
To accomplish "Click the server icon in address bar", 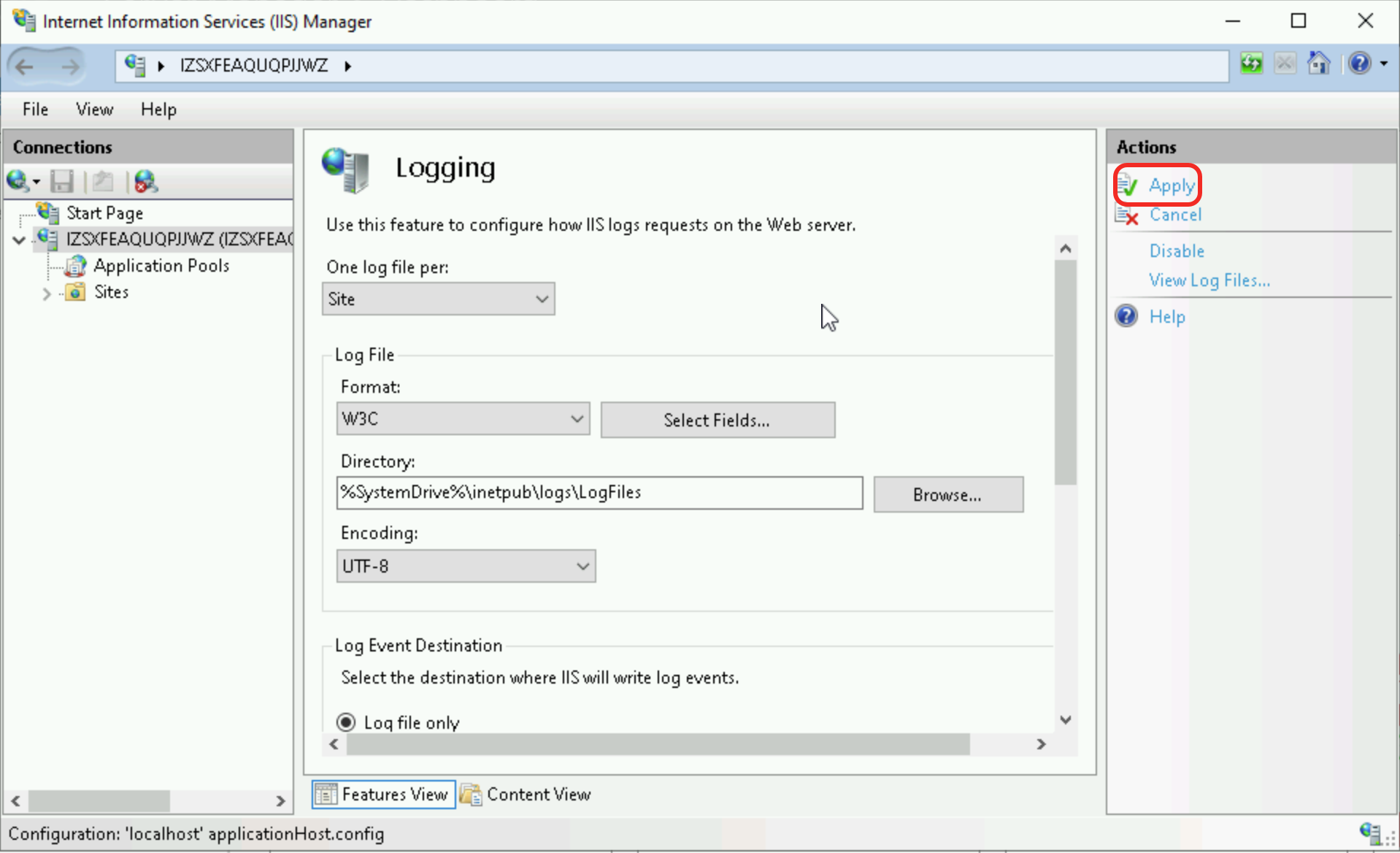I will tap(135, 65).
